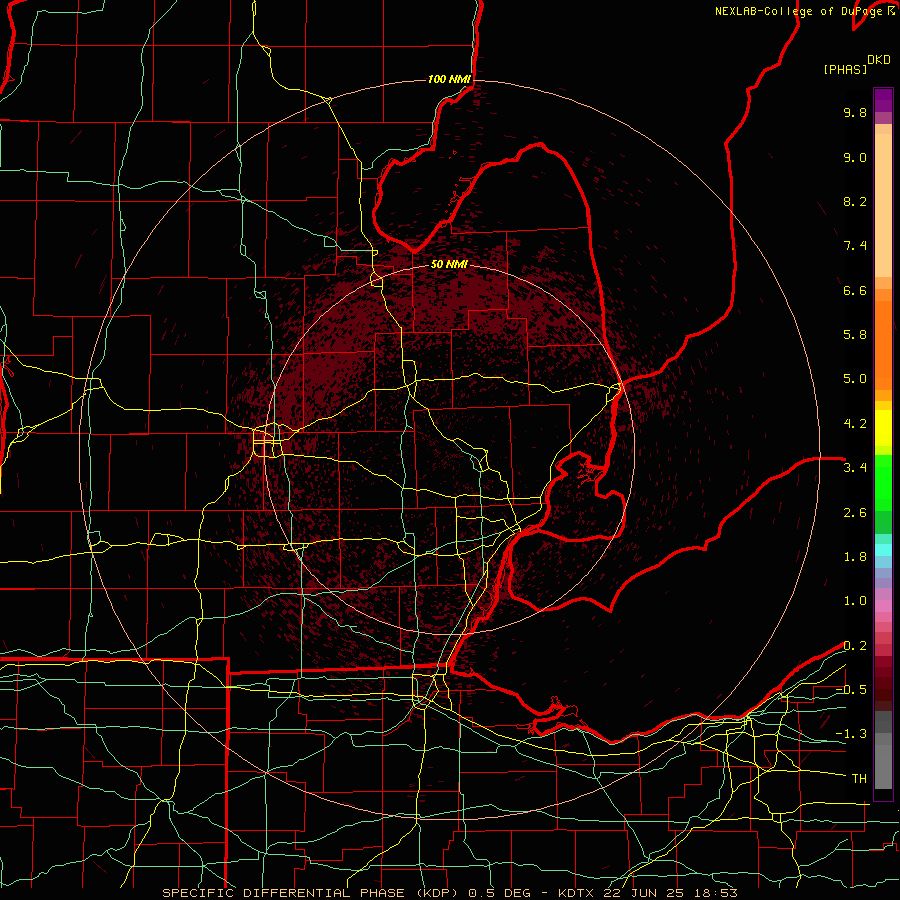Click the 0.2 value on the scale
Image resolution: width=900 pixels, height=900 pixels.
[855, 646]
